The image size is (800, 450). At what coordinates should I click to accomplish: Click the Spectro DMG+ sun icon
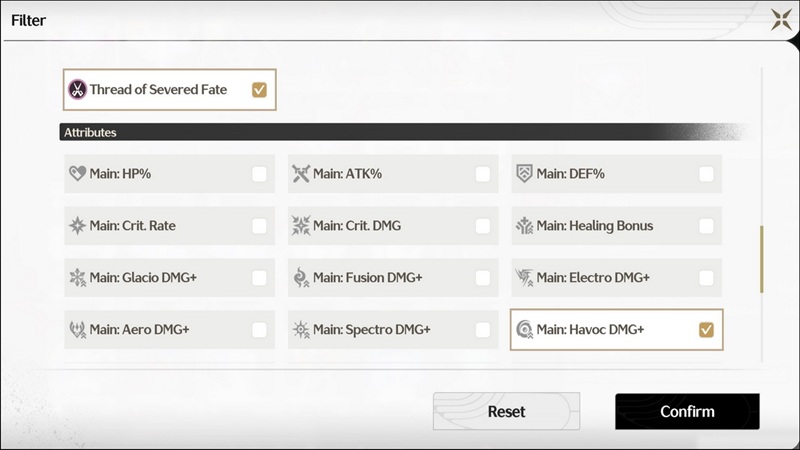(x=301, y=330)
